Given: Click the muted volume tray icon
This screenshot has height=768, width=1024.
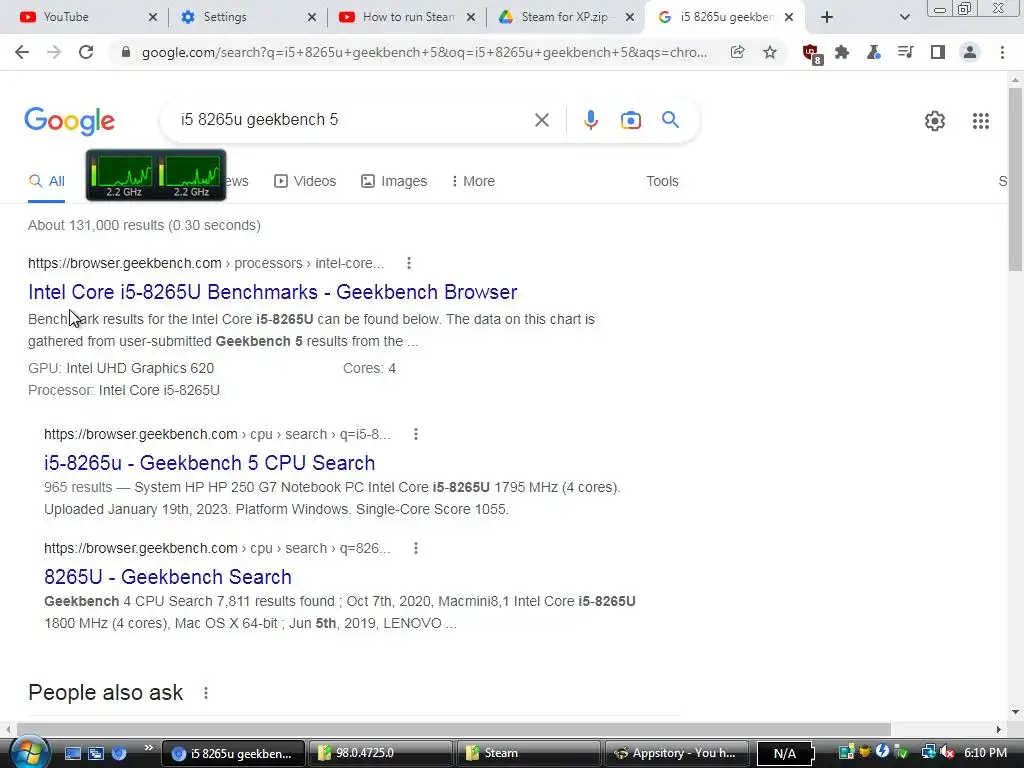Looking at the screenshot, I should click(x=948, y=753).
